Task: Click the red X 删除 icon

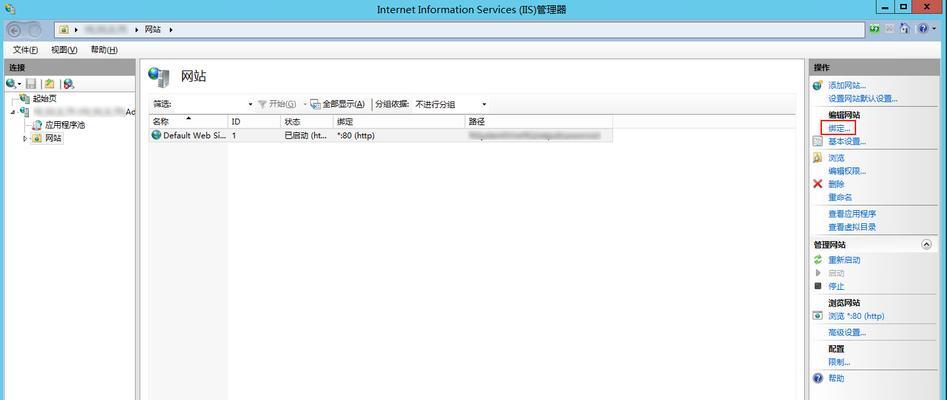Action: 818,184
